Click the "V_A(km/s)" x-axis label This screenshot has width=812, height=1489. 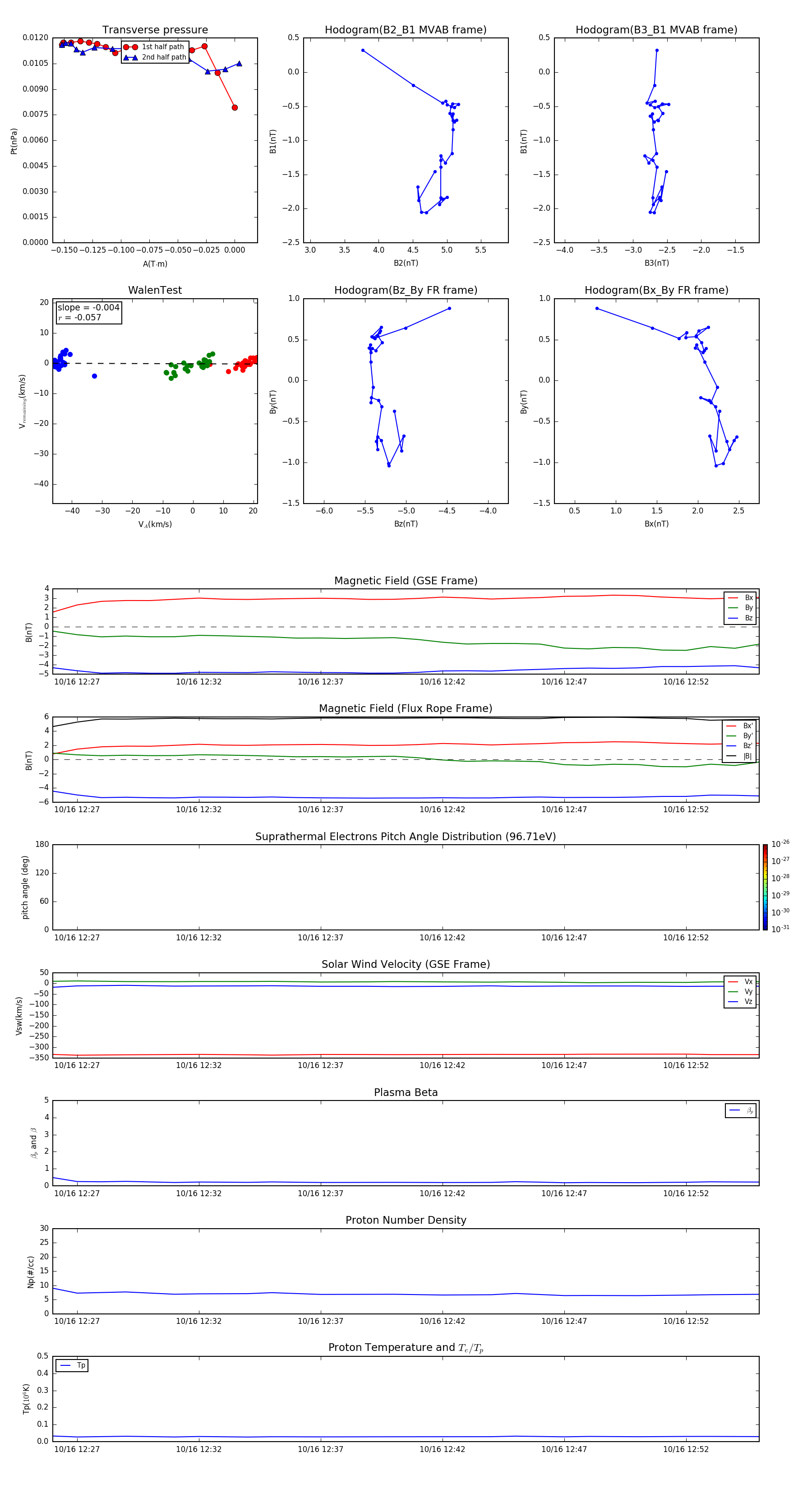[x=155, y=524]
